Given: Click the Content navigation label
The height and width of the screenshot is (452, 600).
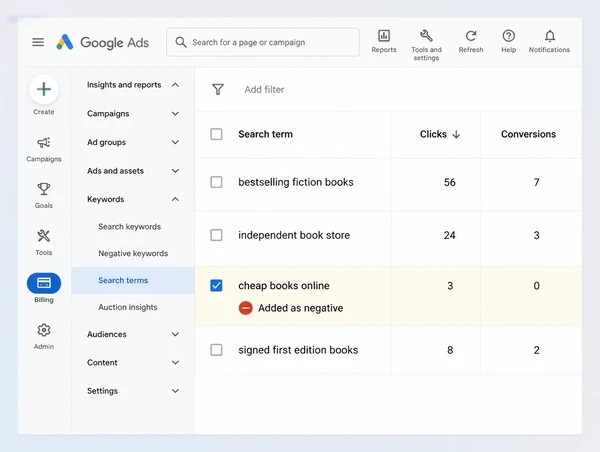Looking at the screenshot, I should 102,362.
